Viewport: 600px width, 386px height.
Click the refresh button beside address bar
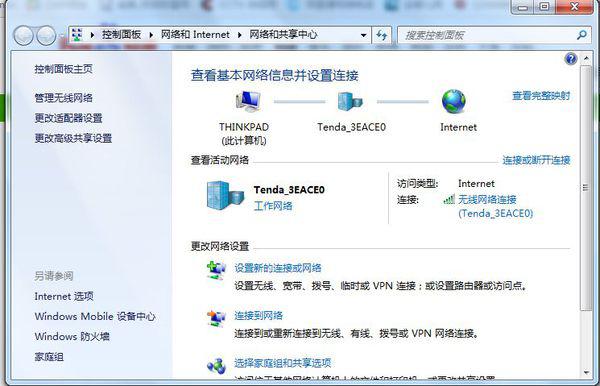point(382,35)
